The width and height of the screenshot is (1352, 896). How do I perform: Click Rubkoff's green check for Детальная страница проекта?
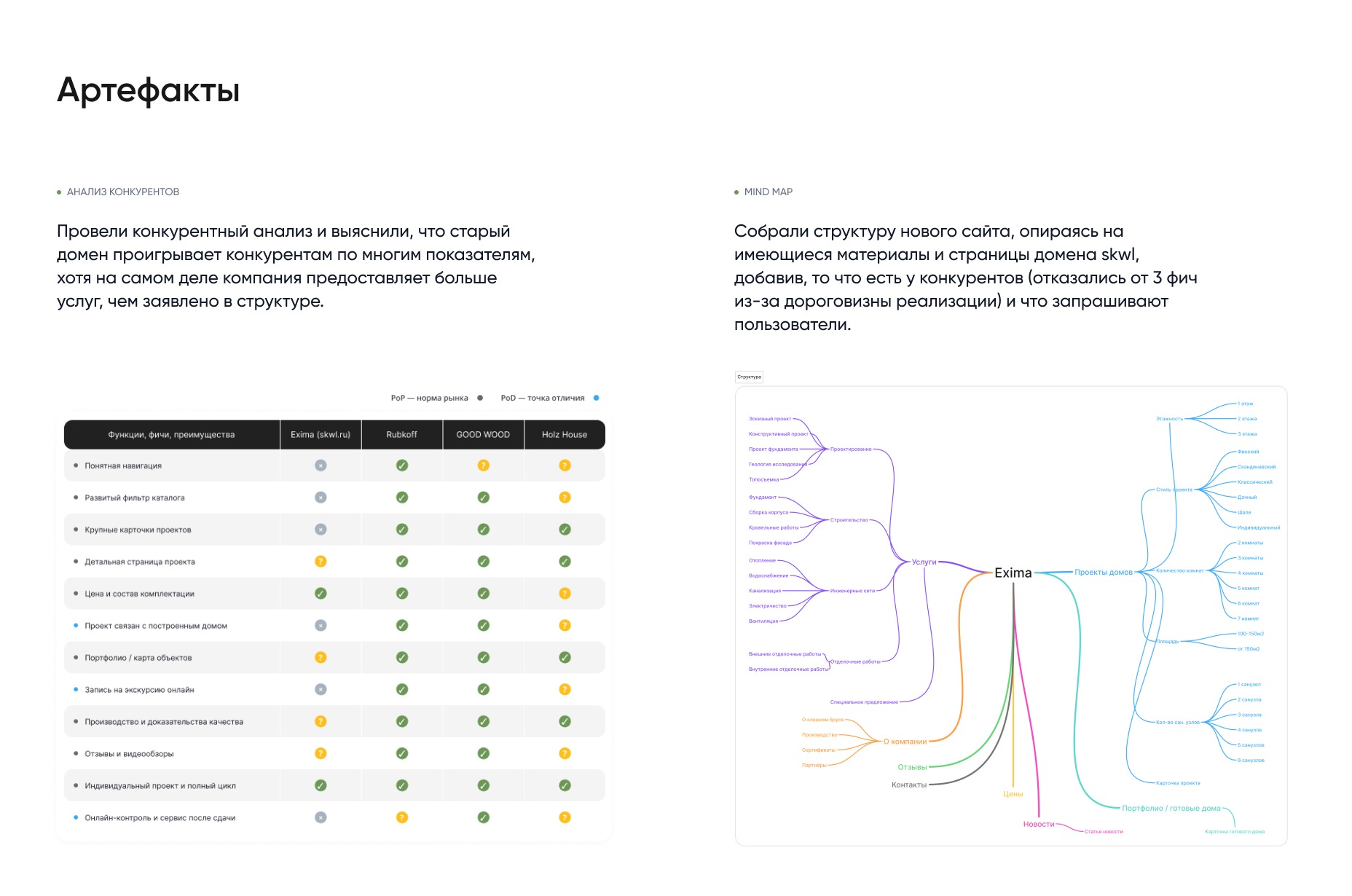(x=402, y=562)
